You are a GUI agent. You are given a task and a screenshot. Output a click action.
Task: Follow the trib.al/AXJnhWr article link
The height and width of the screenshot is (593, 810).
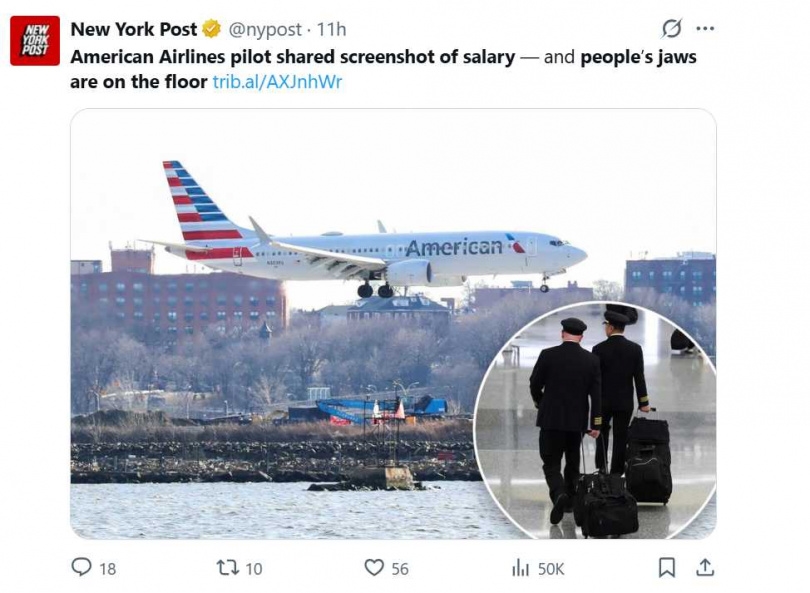[x=277, y=82]
